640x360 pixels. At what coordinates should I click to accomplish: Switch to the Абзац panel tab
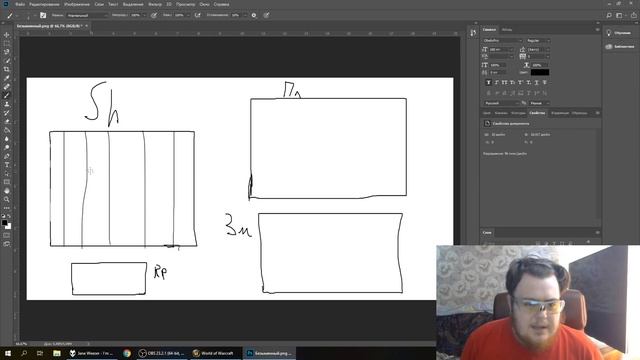point(507,30)
